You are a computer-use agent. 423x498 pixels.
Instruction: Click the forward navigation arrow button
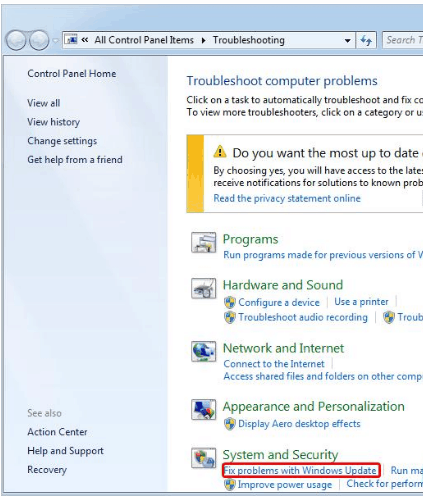(39, 40)
